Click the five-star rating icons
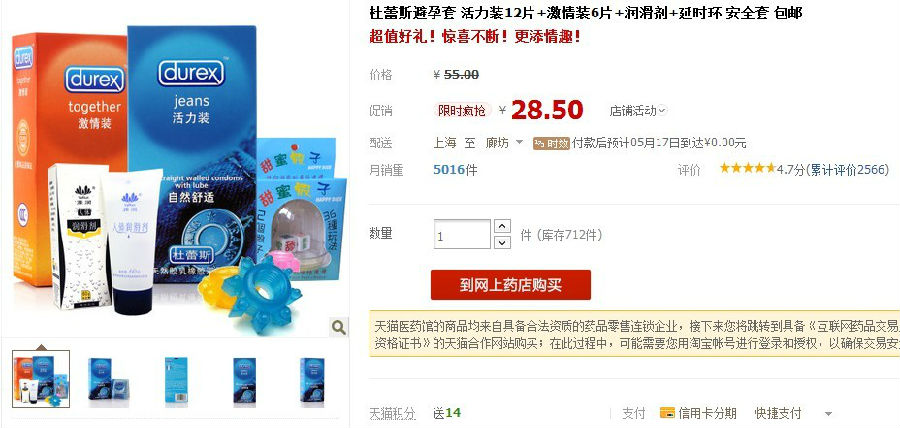 click(747, 168)
